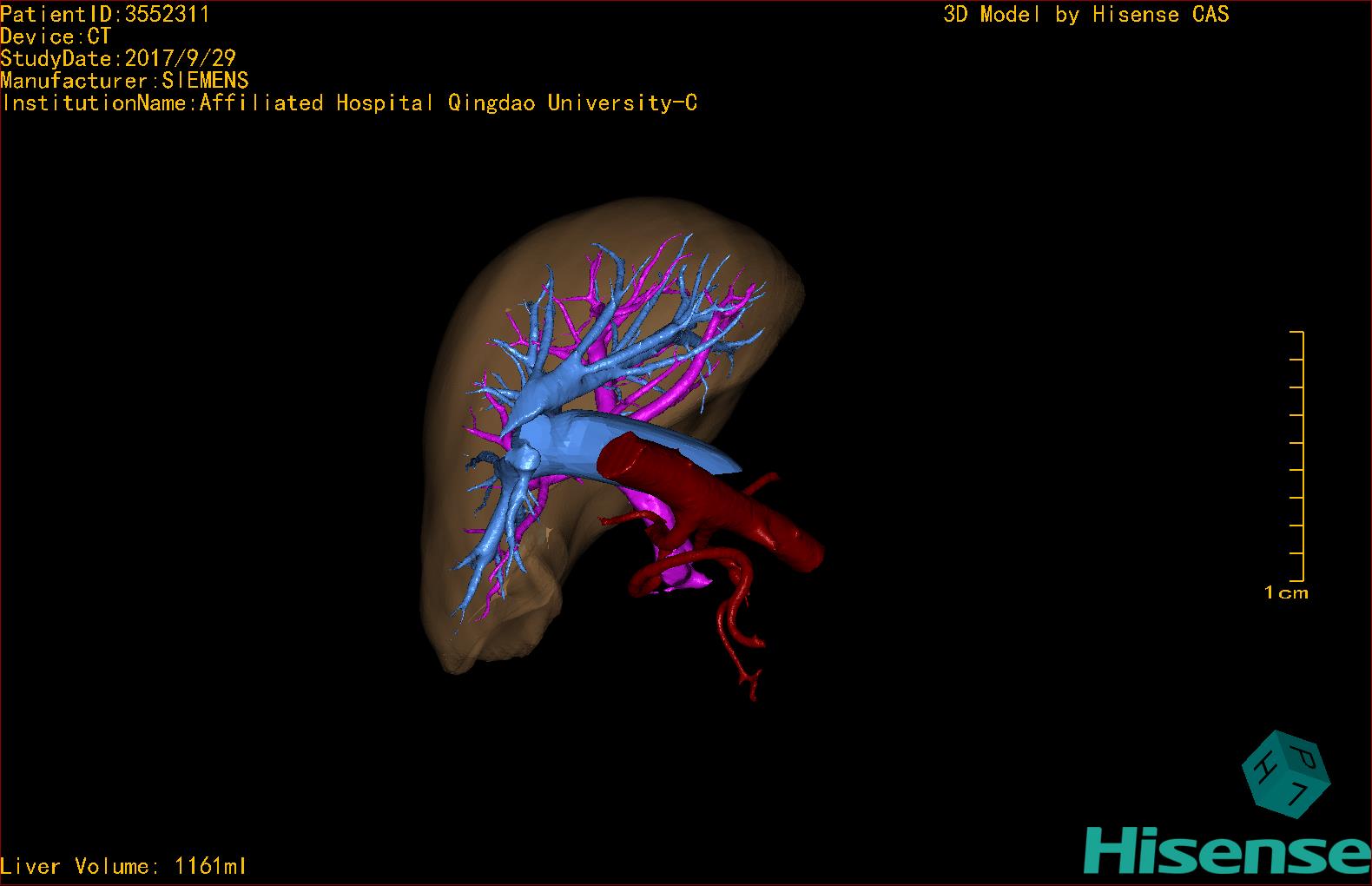The height and width of the screenshot is (886, 1372).
Task: Click the Liver Volume: 1161ml label
Action: tap(123, 866)
